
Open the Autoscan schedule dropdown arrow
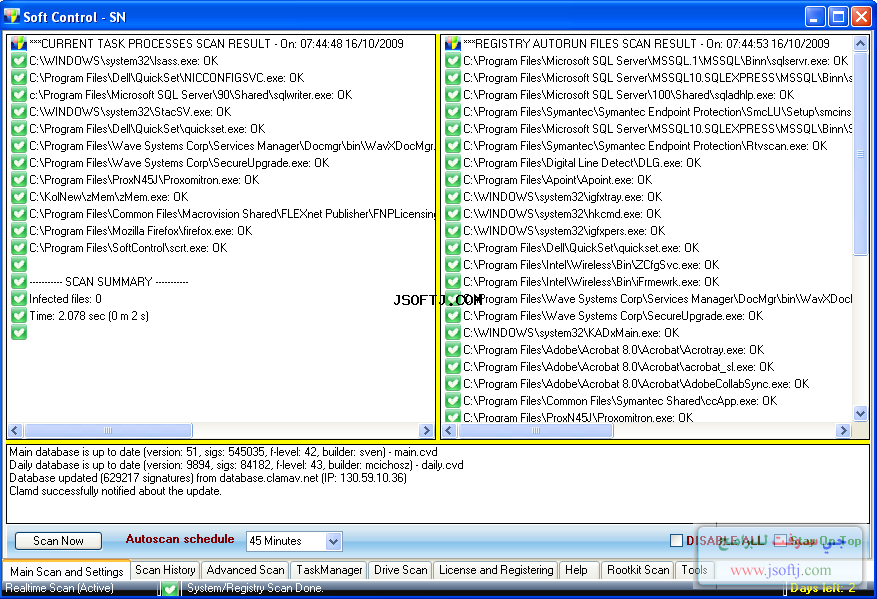tap(333, 541)
